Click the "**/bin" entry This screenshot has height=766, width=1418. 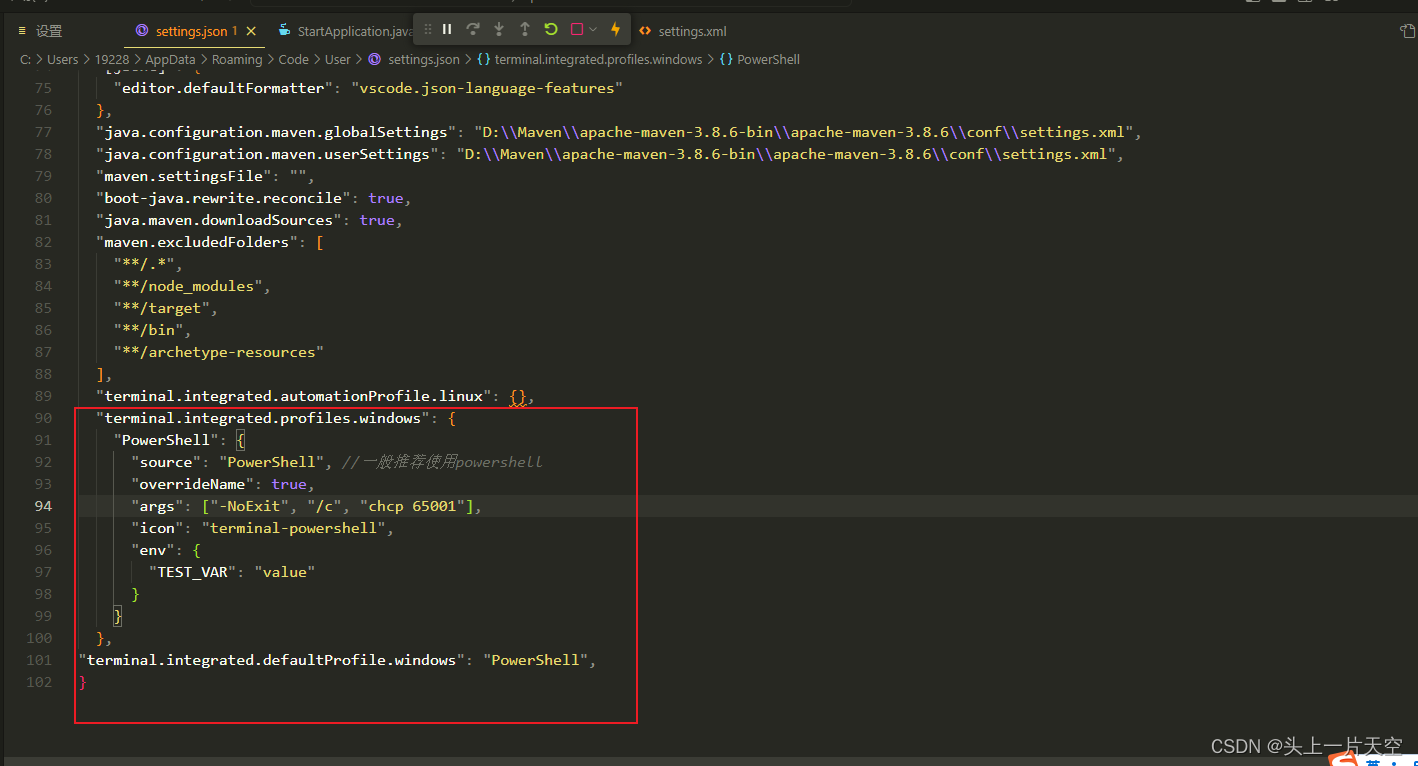pyautogui.click(x=149, y=330)
